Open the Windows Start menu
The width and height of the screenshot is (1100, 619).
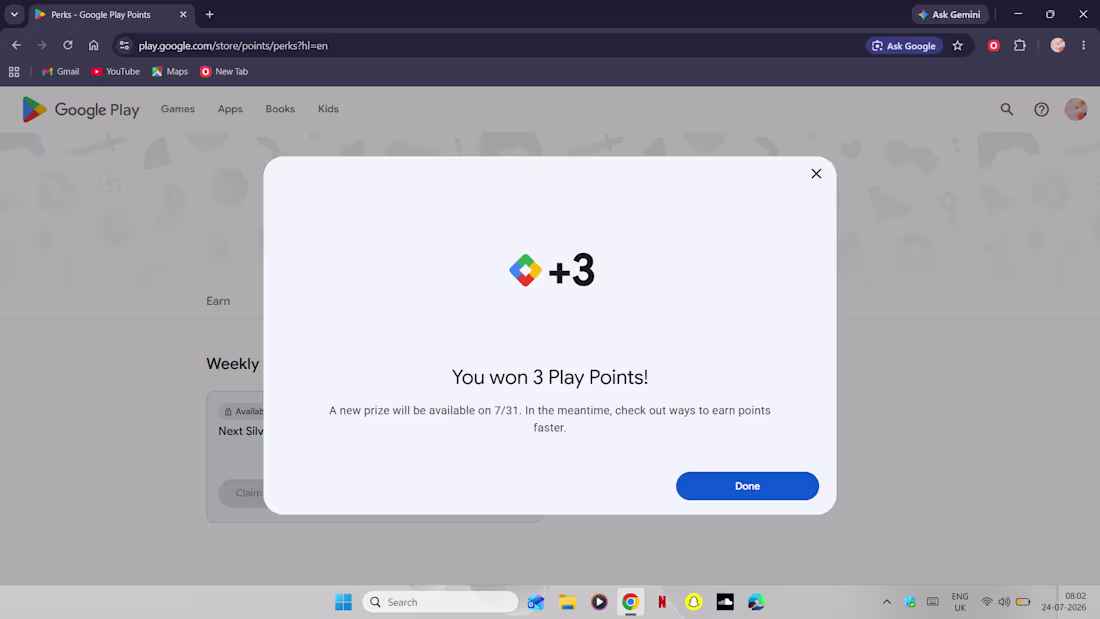pyautogui.click(x=343, y=601)
